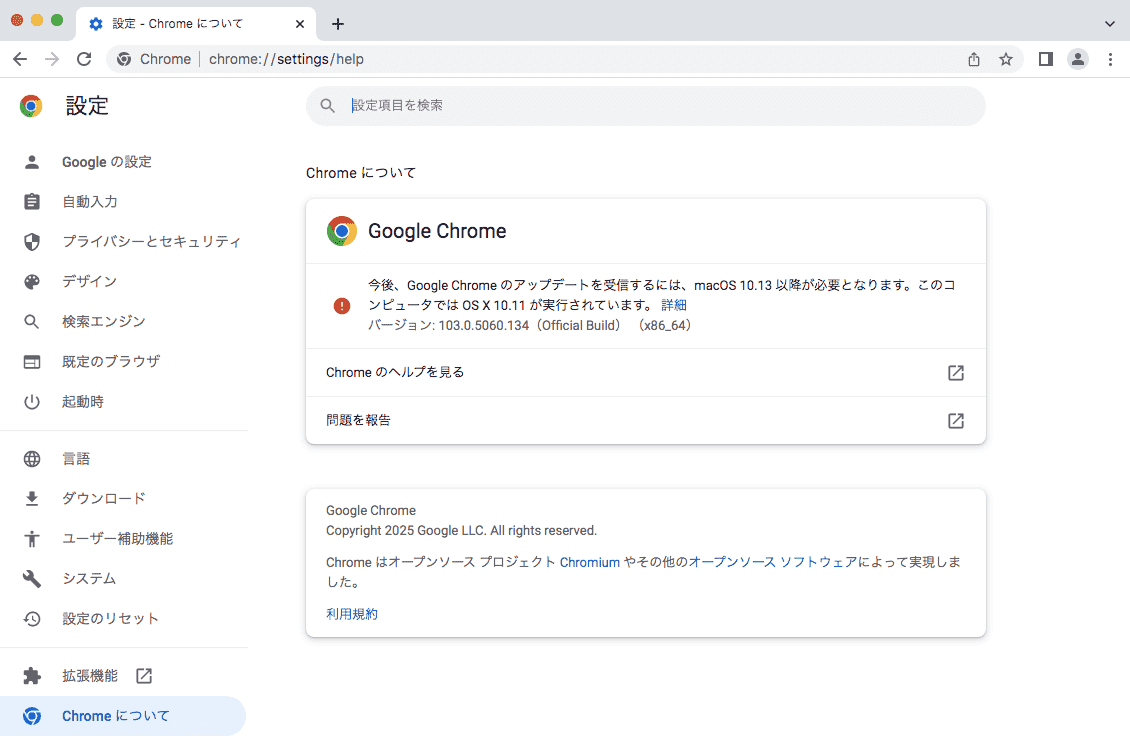1130x756 pixels.
Task: Open 問題を報告 row
Action: coord(646,421)
